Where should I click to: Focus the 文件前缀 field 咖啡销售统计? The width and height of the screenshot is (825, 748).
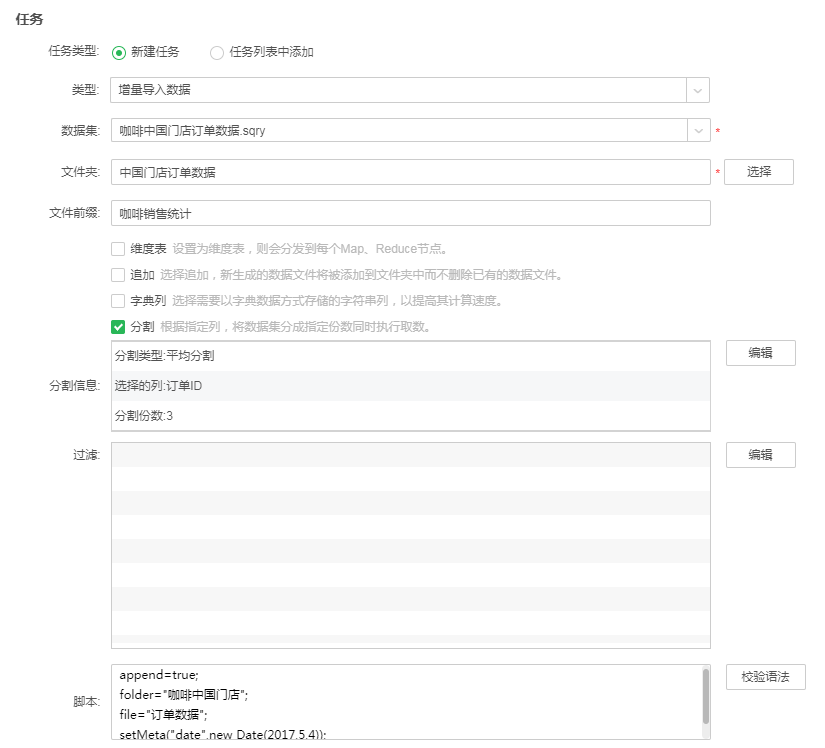(x=410, y=213)
